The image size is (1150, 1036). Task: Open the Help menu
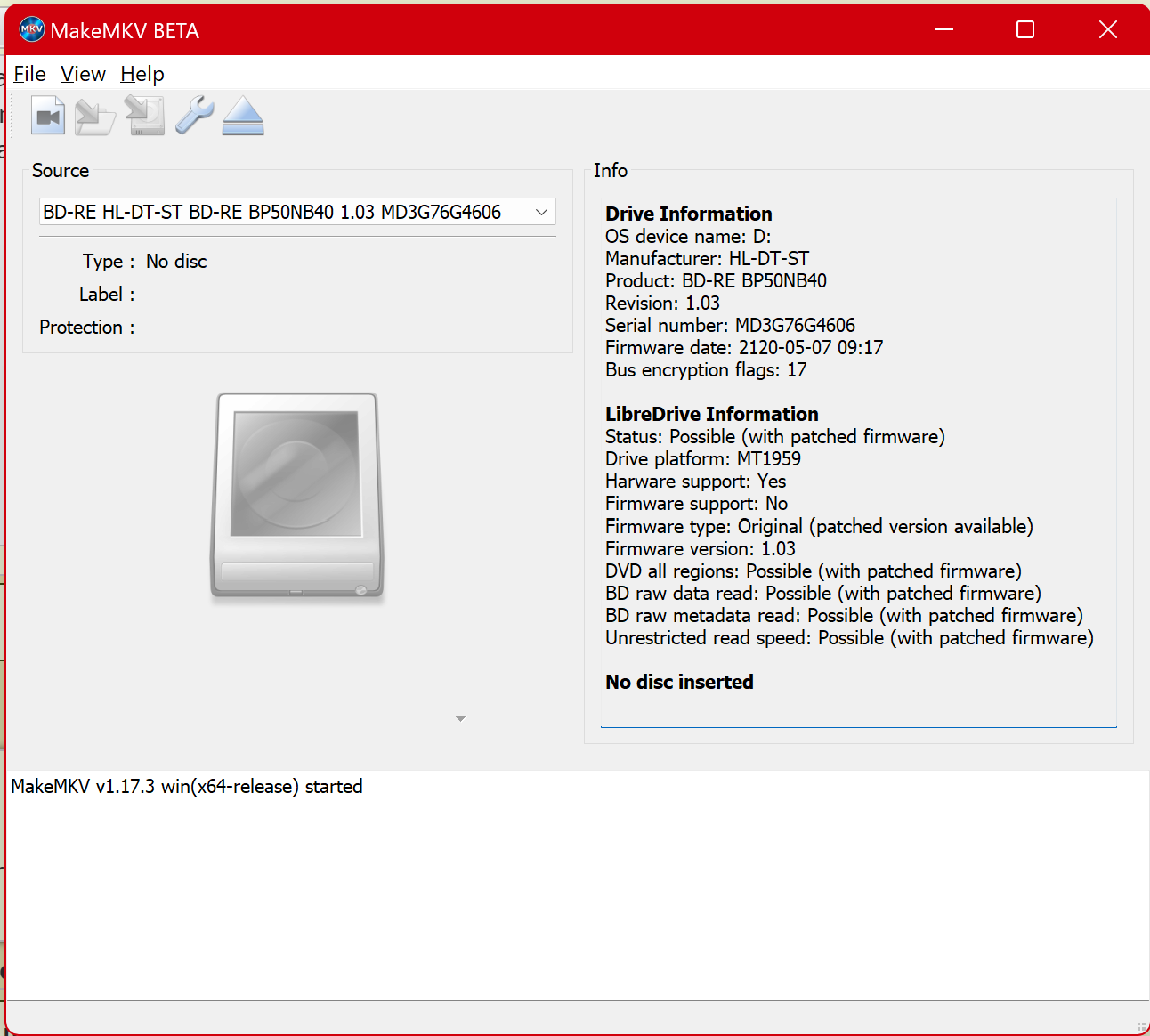[142, 74]
